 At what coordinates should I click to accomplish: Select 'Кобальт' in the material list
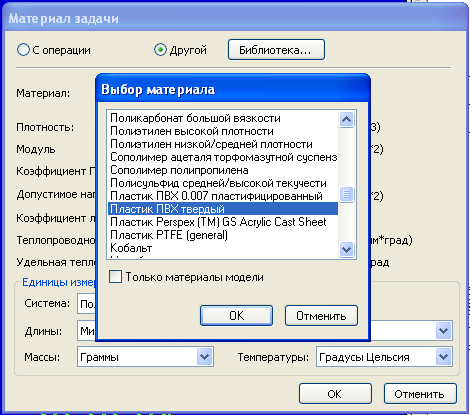223,248
